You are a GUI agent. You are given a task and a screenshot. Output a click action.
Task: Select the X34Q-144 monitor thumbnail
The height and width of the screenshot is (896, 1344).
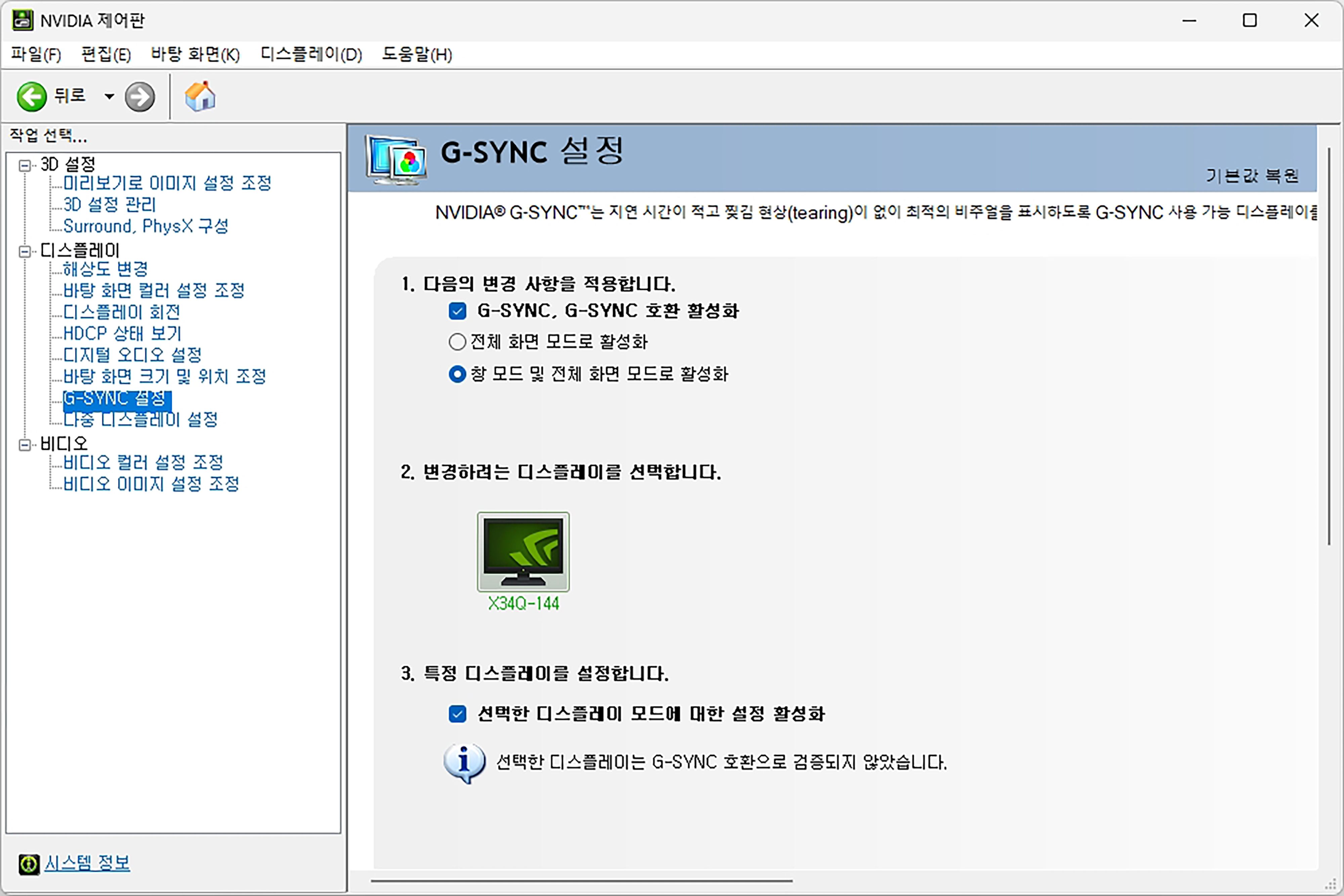[x=522, y=551]
